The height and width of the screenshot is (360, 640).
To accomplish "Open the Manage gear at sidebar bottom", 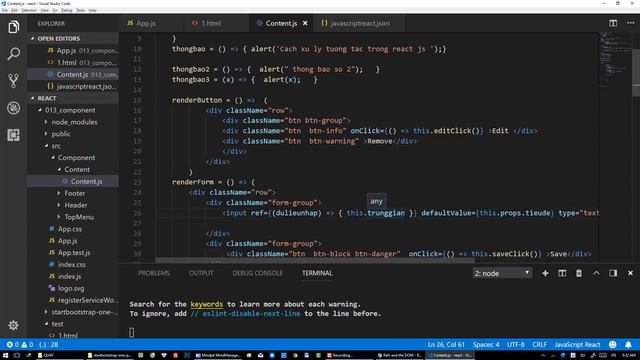I will (13, 325).
